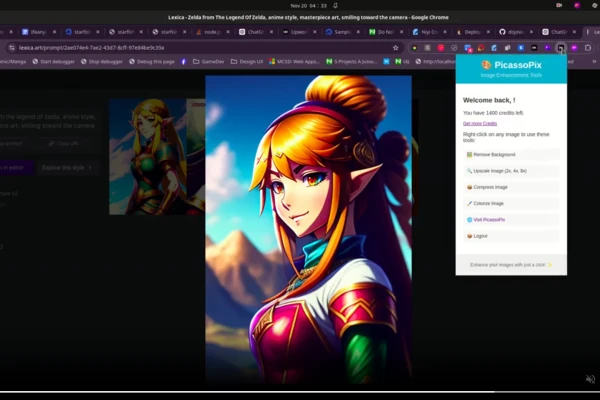This screenshot has width=600, height=400.
Task: Open the 5 Projects A Junior bookmark
Action: click(x=352, y=61)
